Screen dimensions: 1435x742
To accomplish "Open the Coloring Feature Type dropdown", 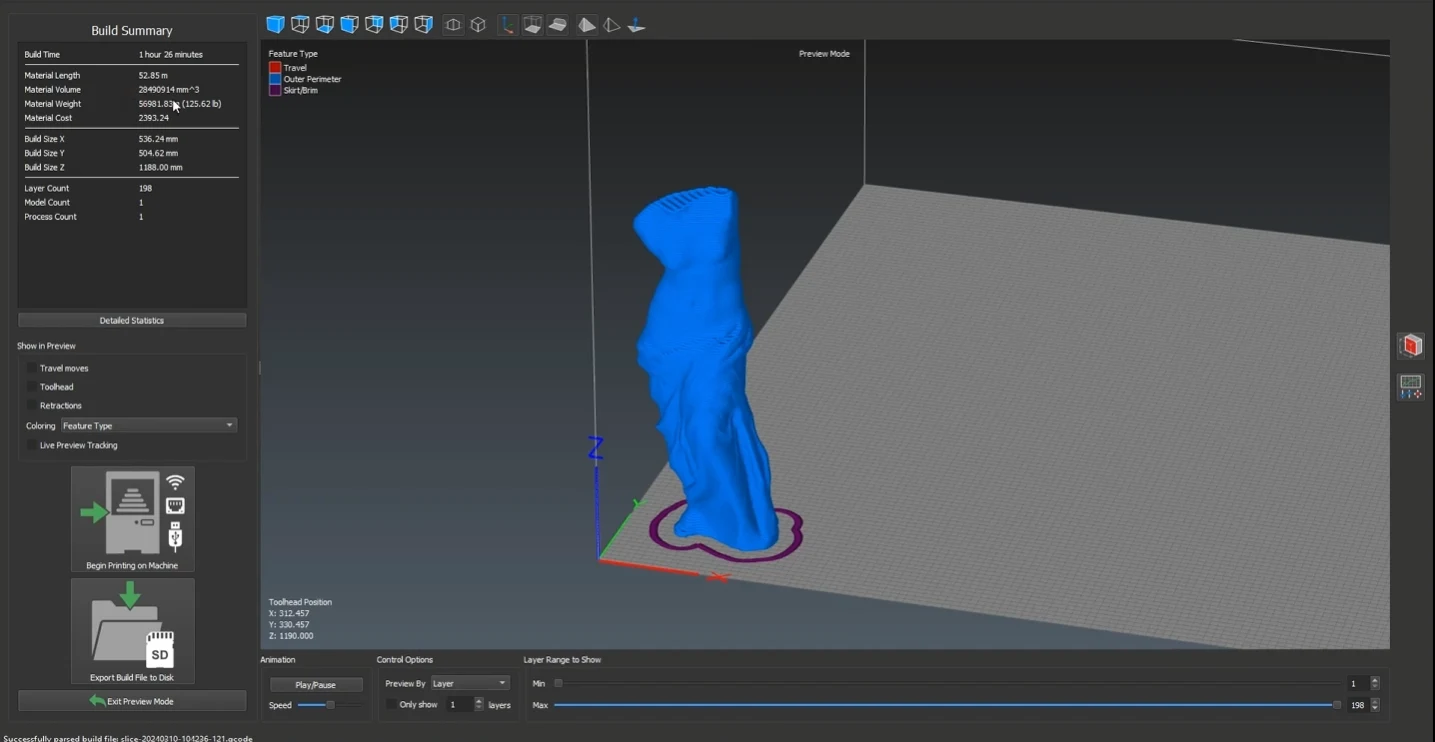I will (148, 426).
